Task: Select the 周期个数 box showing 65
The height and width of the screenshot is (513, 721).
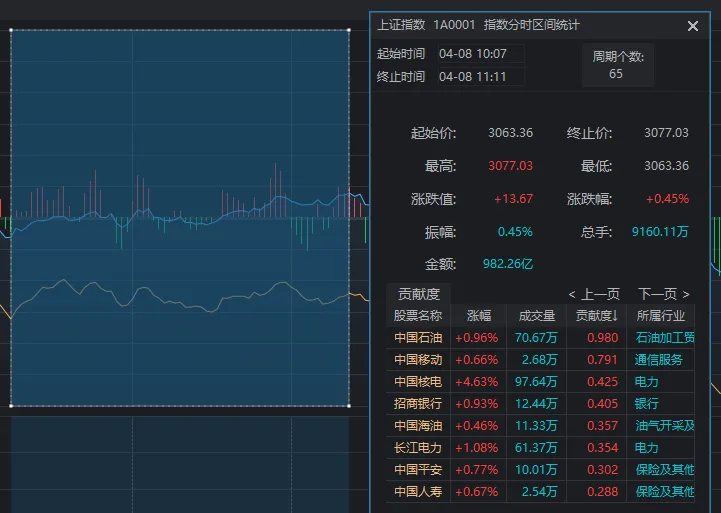Action: pyautogui.click(x=617, y=66)
